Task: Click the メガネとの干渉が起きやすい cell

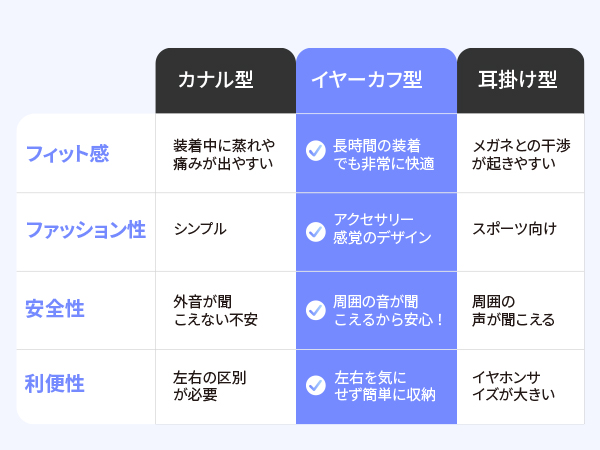Action: [x=521, y=154]
